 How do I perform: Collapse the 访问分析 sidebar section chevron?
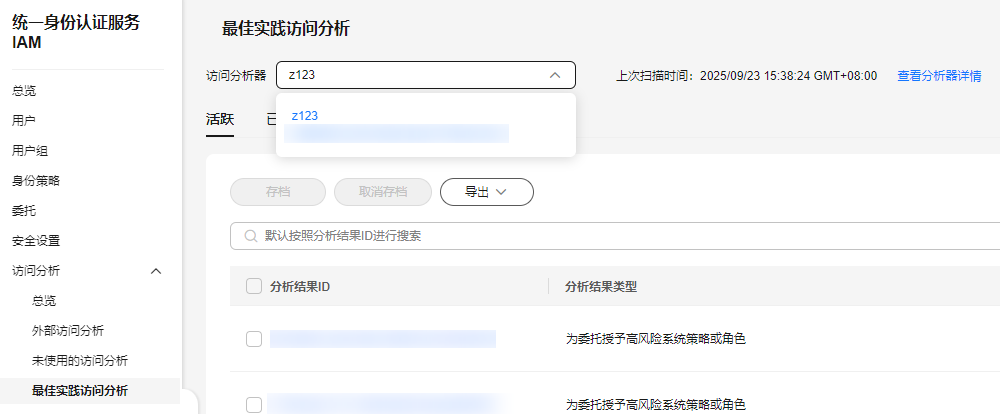pos(155,270)
